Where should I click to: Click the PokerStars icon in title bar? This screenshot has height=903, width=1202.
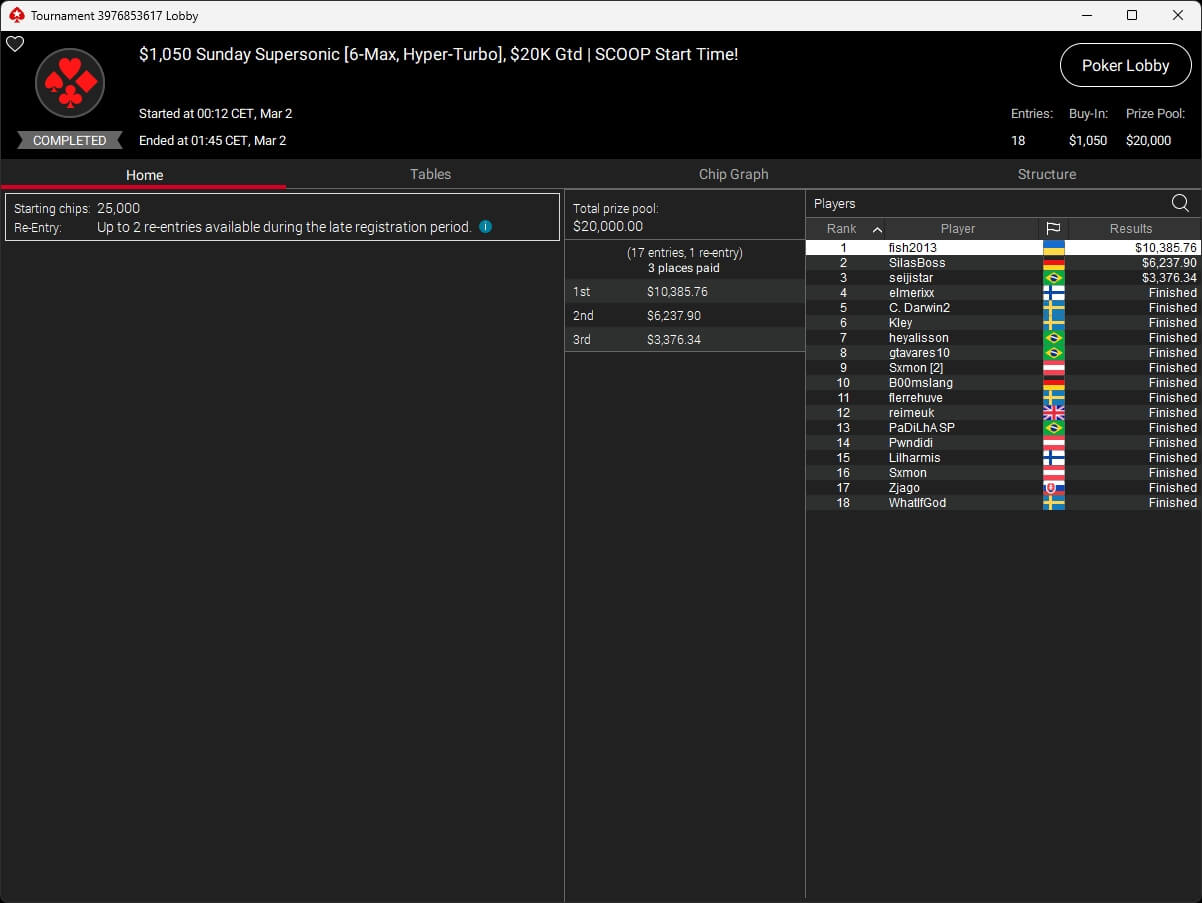16,15
